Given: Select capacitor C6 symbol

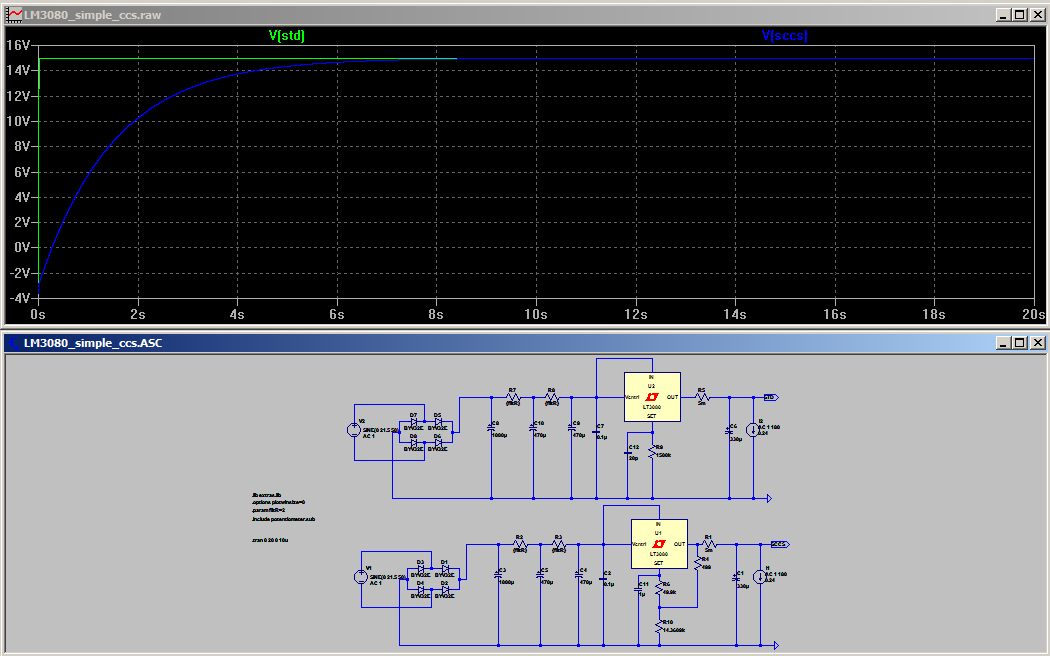Looking at the screenshot, I should click(x=730, y=432).
